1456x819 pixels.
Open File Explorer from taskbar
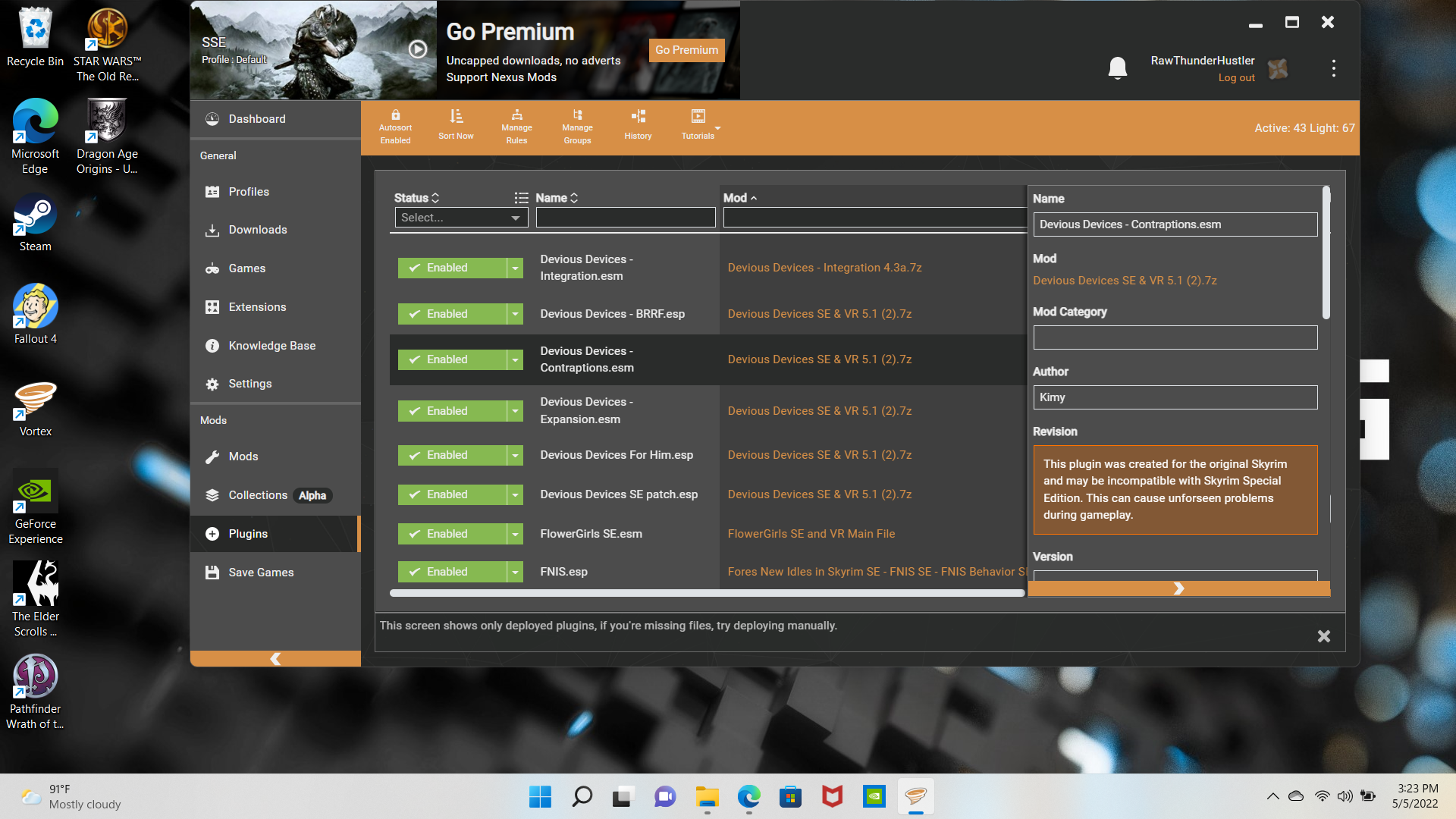(707, 796)
